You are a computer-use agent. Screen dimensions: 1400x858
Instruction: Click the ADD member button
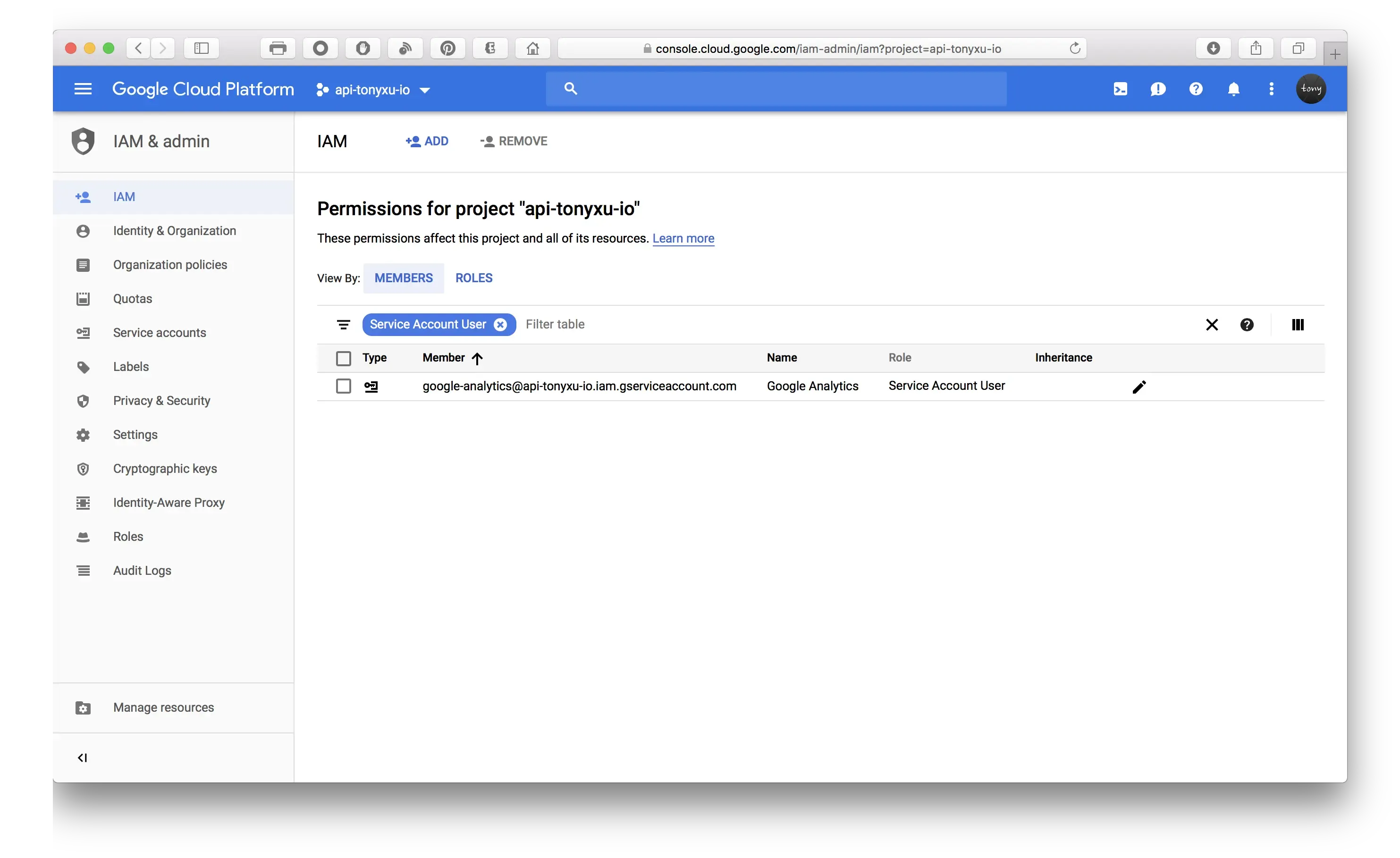click(x=427, y=141)
